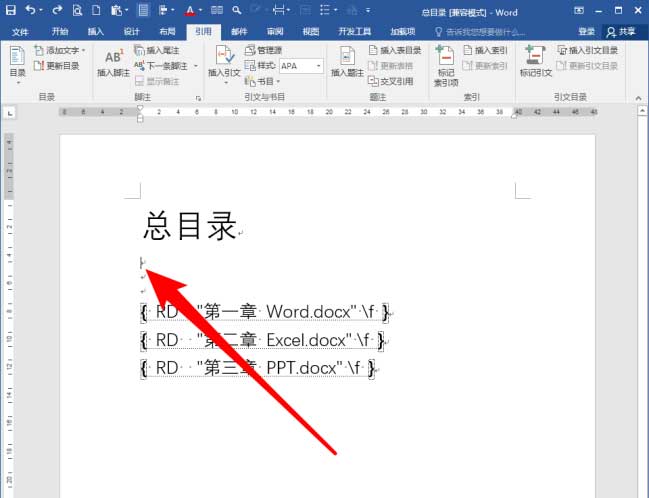This screenshot has width=649, height=498.
Task: Click the RD field 第三章 PPT.docx
Action: coord(258,368)
